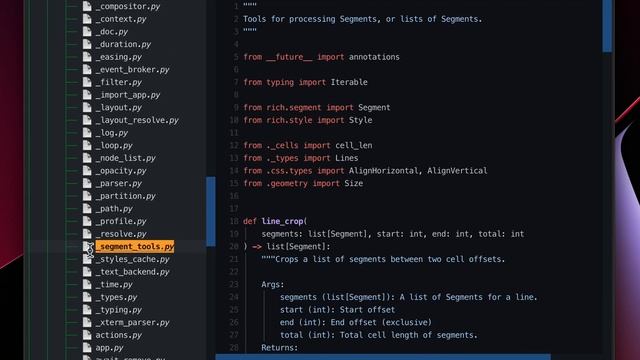Click the file icon beside _profile.py
This screenshot has width=640, height=360.
(x=87, y=221)
